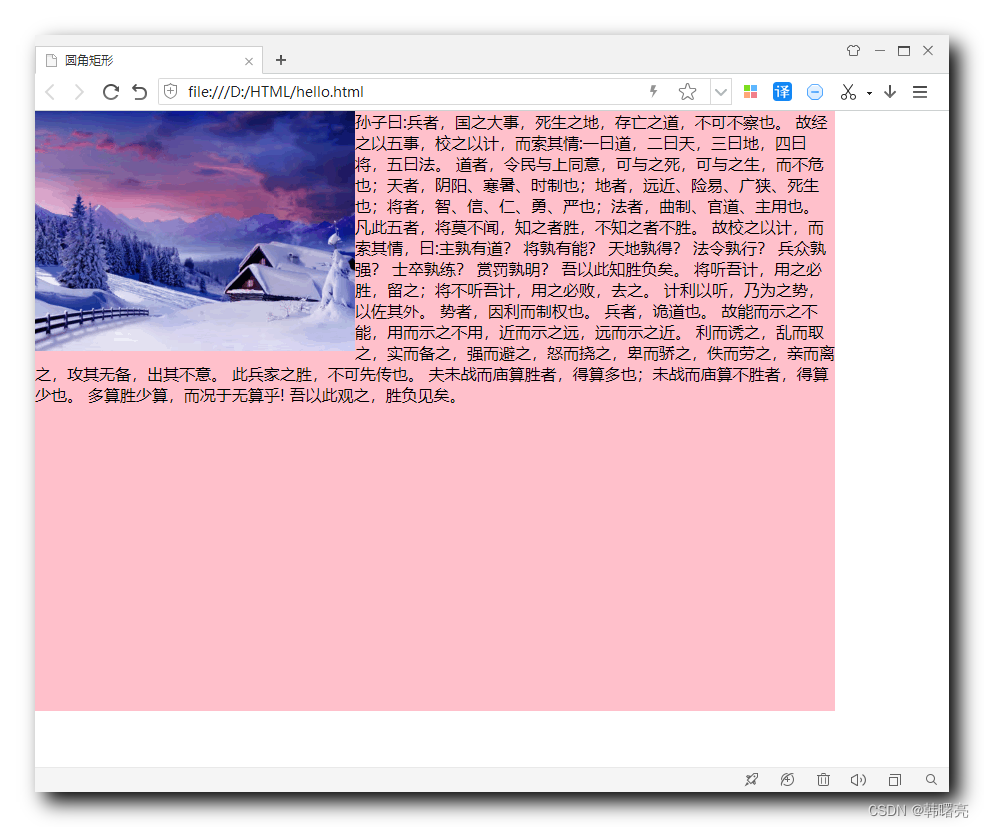Switch to the 圆角矩形 tab

[150, 60]
